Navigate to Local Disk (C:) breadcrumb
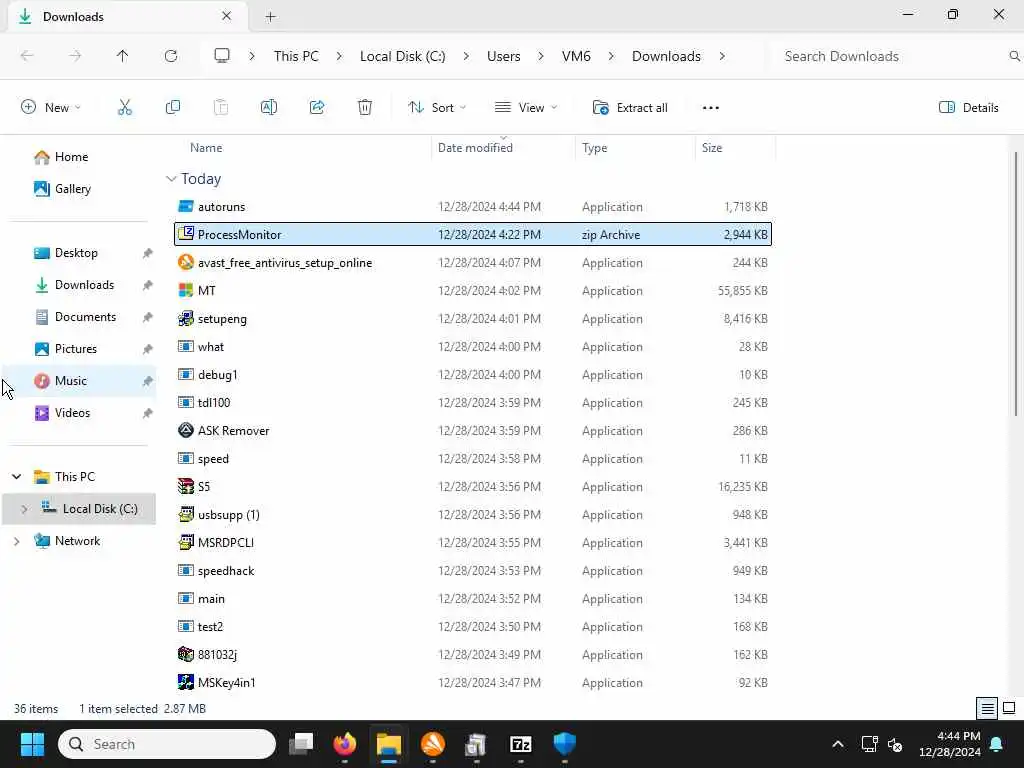The height and width of the screenshot is (768, 1024). point(403,56)
